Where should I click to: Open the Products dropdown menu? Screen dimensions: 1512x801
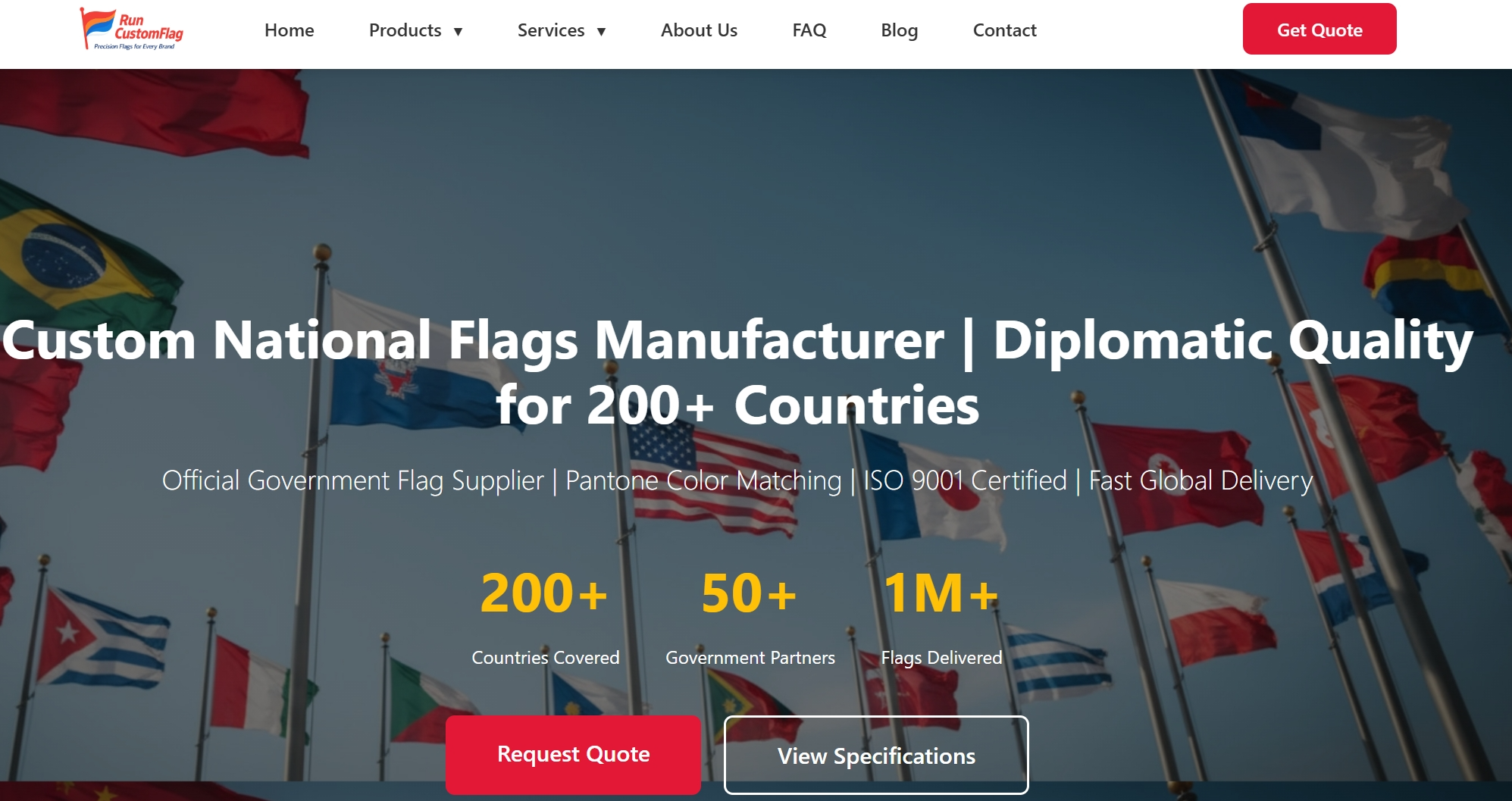click(x=405, y=30)
